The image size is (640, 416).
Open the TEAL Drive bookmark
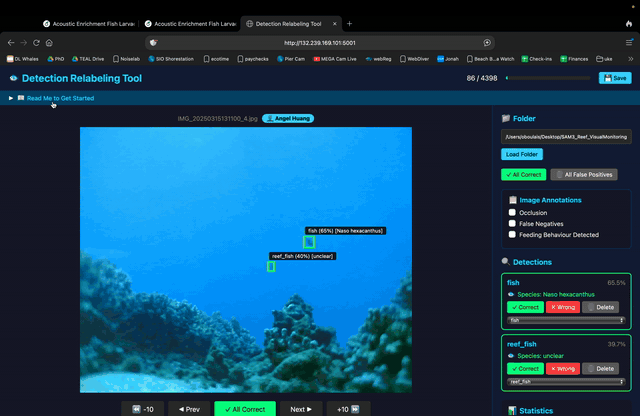pyautogui.click(x=88, y=59)
